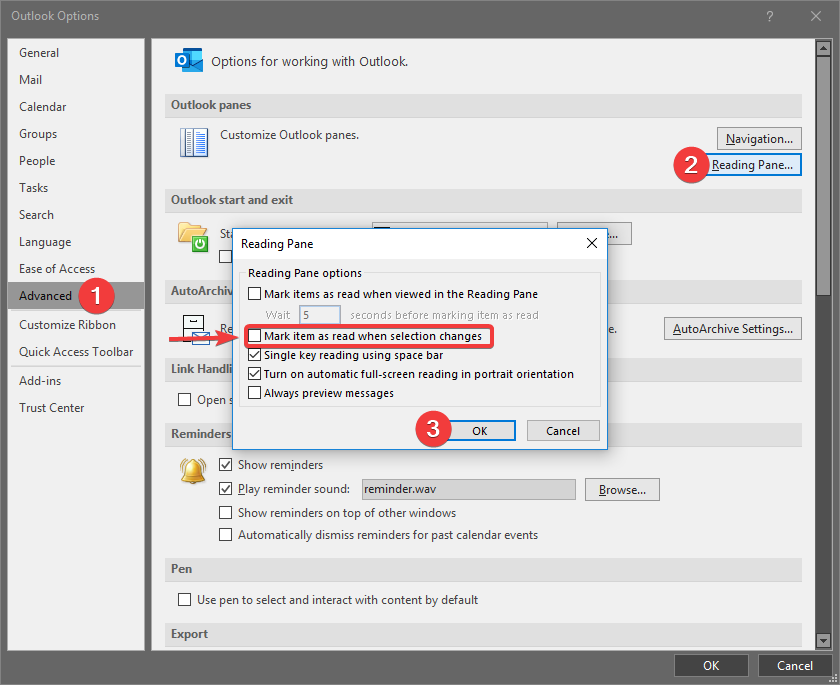Uncheck Single key reading using space bar
This screenshot has height=685, width=840.
pyautogui.click(x=254, y=355)
